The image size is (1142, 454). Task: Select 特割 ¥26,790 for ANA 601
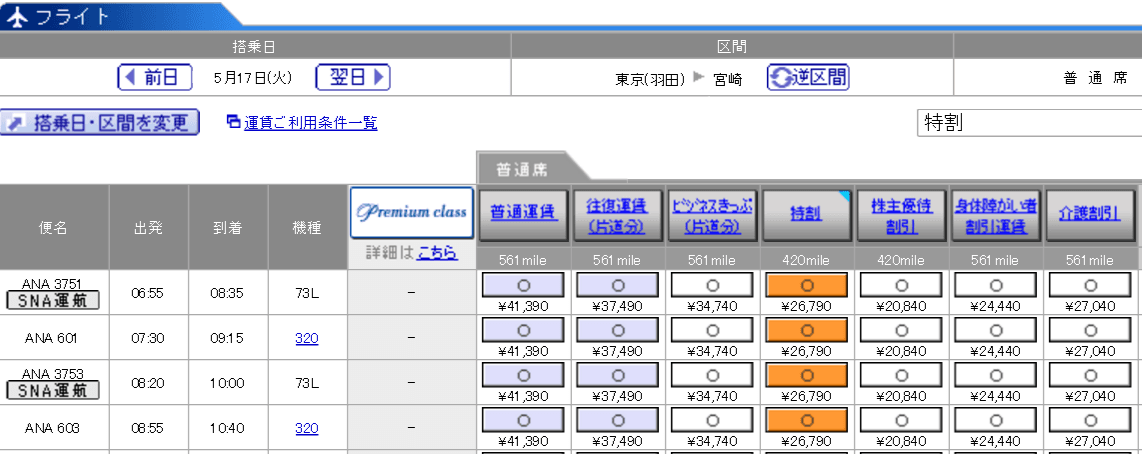click(x=807, y=331)
